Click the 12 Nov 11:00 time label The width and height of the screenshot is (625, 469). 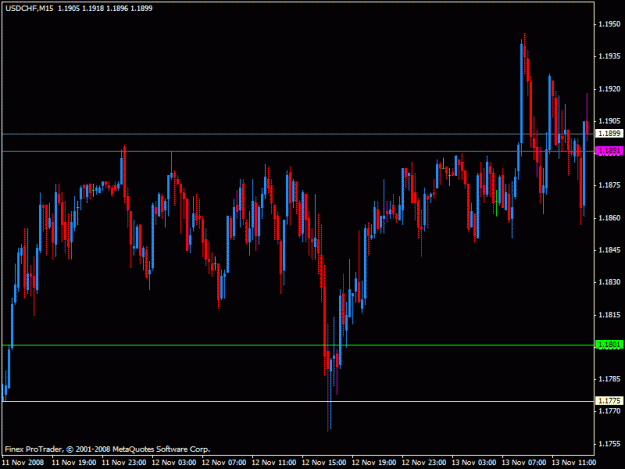coord(274,463)
